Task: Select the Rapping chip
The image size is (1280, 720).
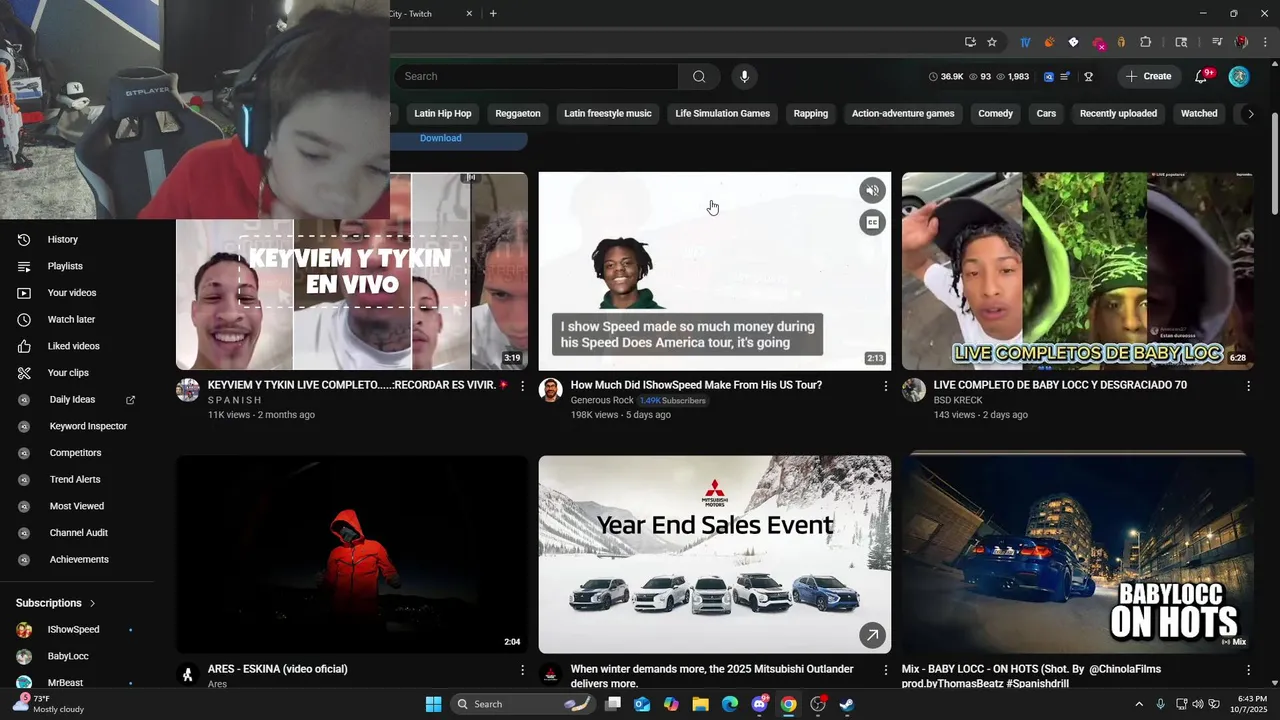Action: (811, 114)
